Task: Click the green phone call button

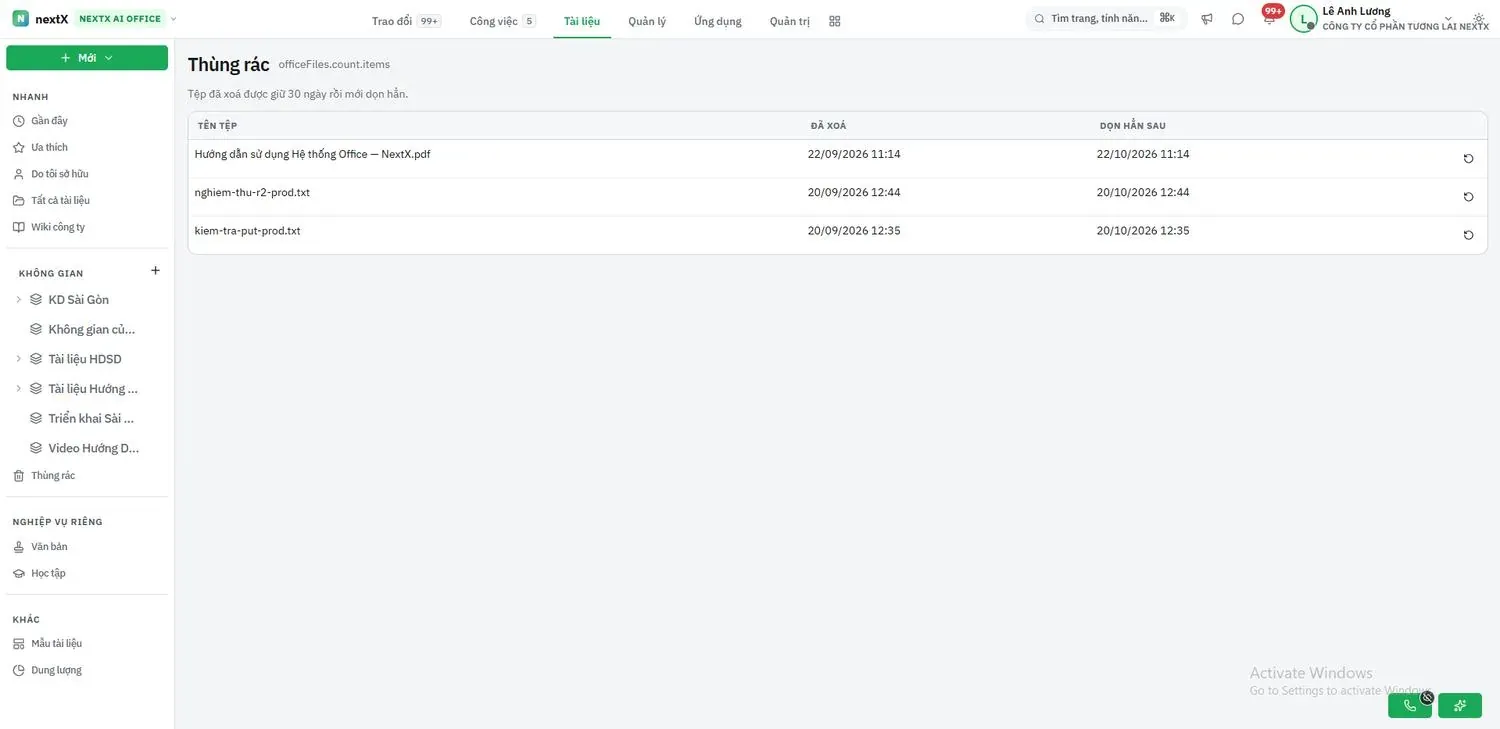Action: coord(1410,706)
